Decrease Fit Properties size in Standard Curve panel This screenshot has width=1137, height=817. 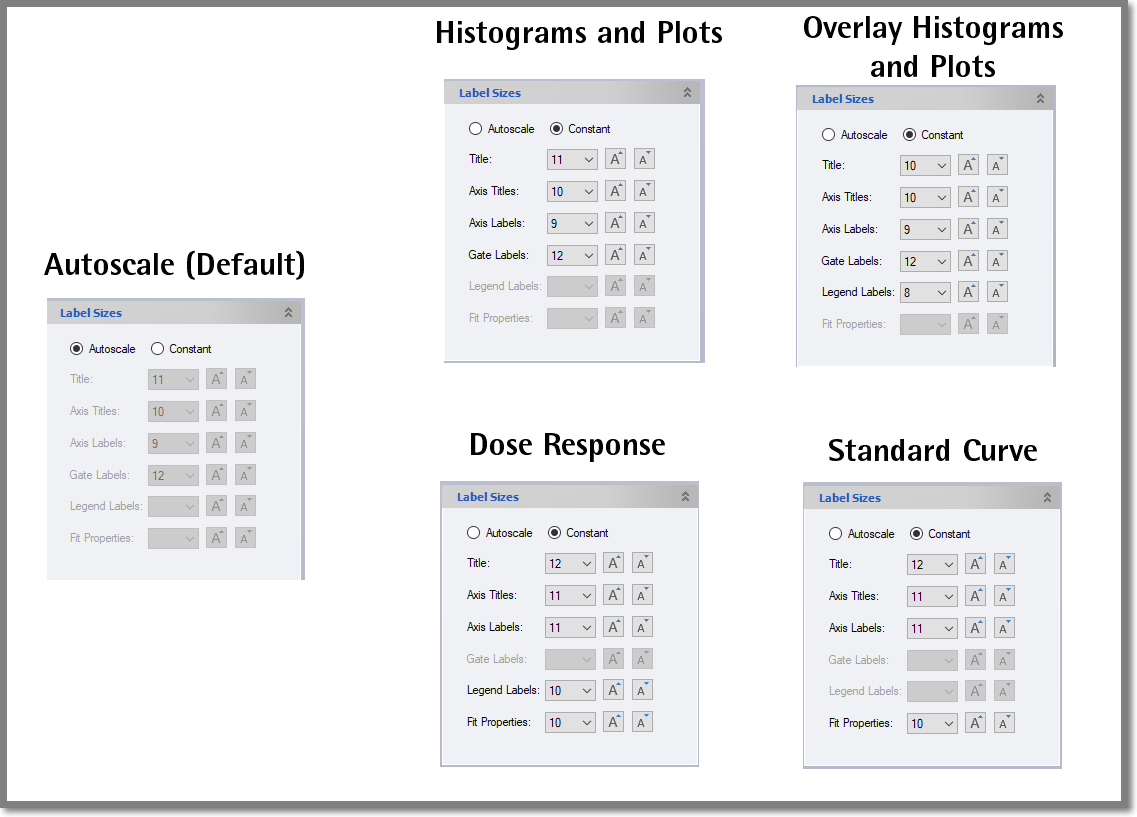[1004, 722]
